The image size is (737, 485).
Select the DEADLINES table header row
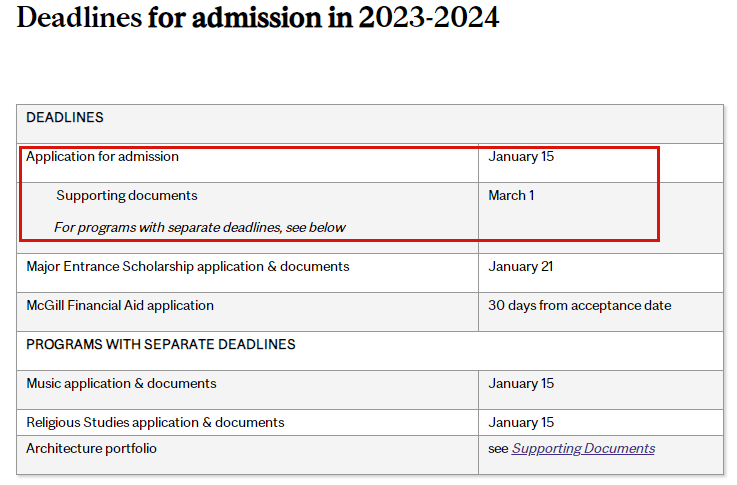click(x=65, y=118)
